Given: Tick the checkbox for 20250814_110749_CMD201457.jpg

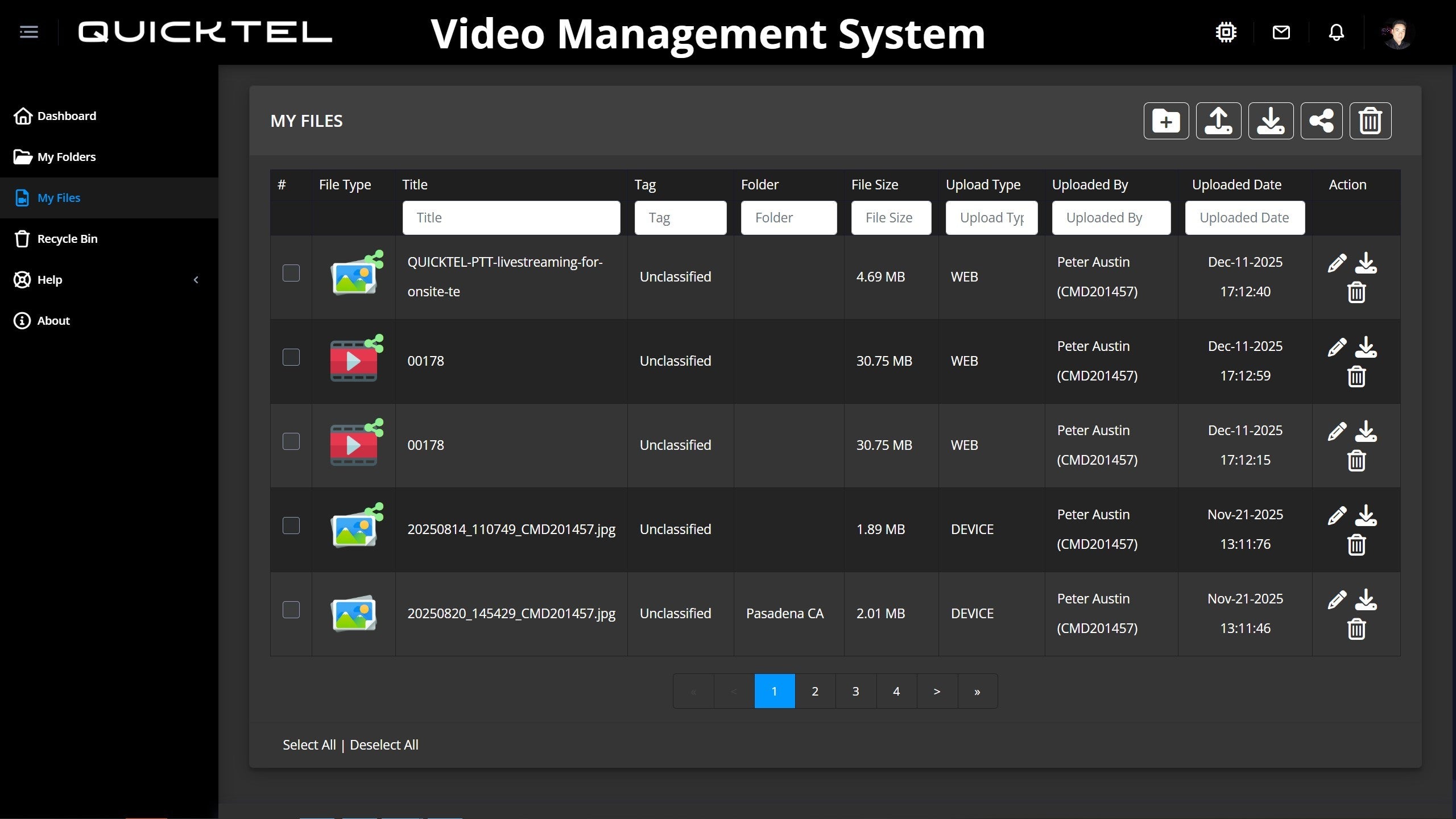Looking at the screenshot, I should tap(291, 526).
